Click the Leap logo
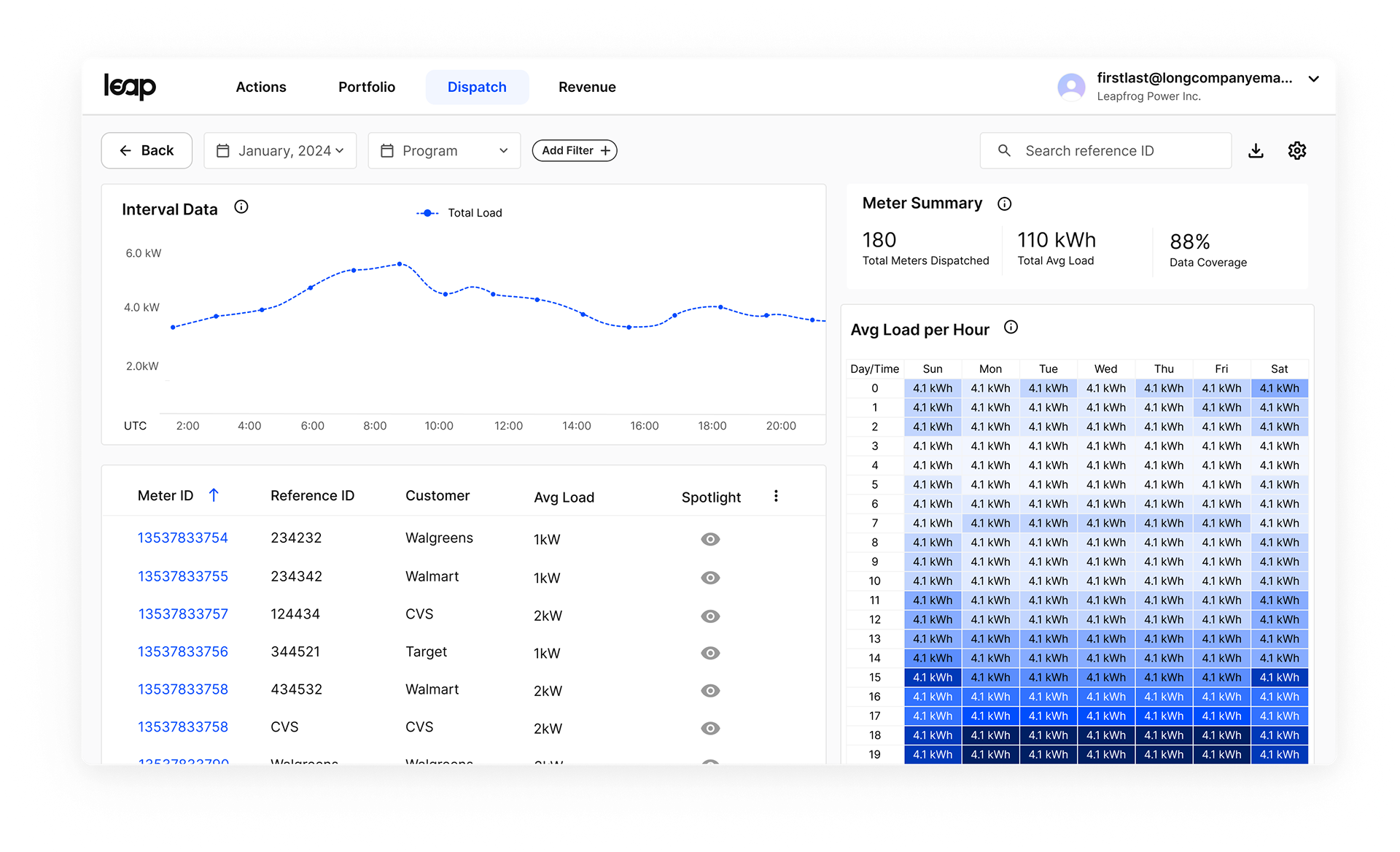Screen dimensions: 1400x852 130,87
